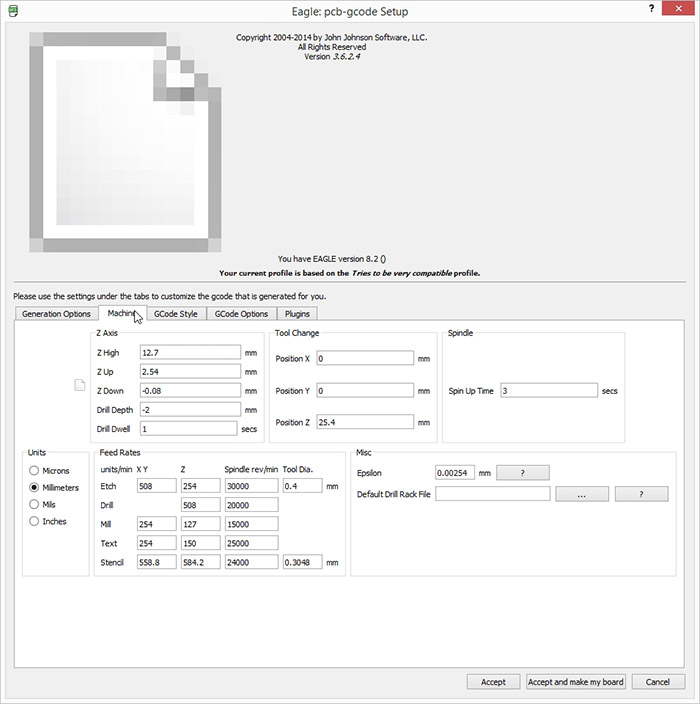Click the Etch spindle speed field

(x=251, y=486)
